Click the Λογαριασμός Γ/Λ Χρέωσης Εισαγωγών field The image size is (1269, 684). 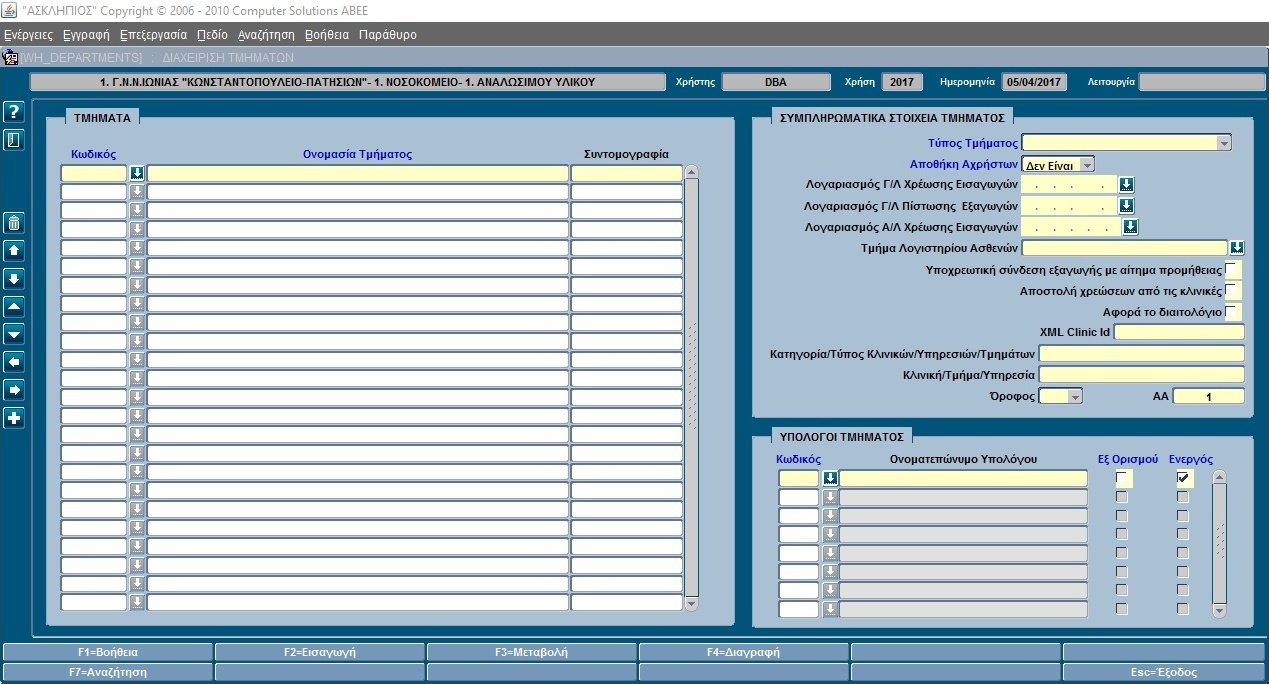click(x=1069, y=184)
